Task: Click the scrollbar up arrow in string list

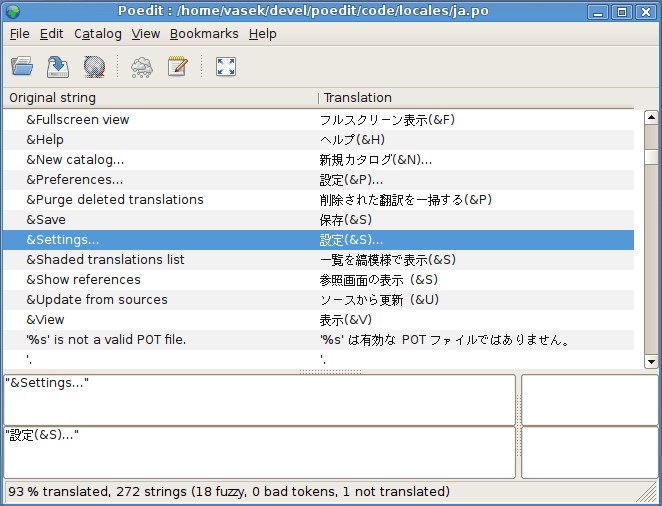Action: [652, 118]
